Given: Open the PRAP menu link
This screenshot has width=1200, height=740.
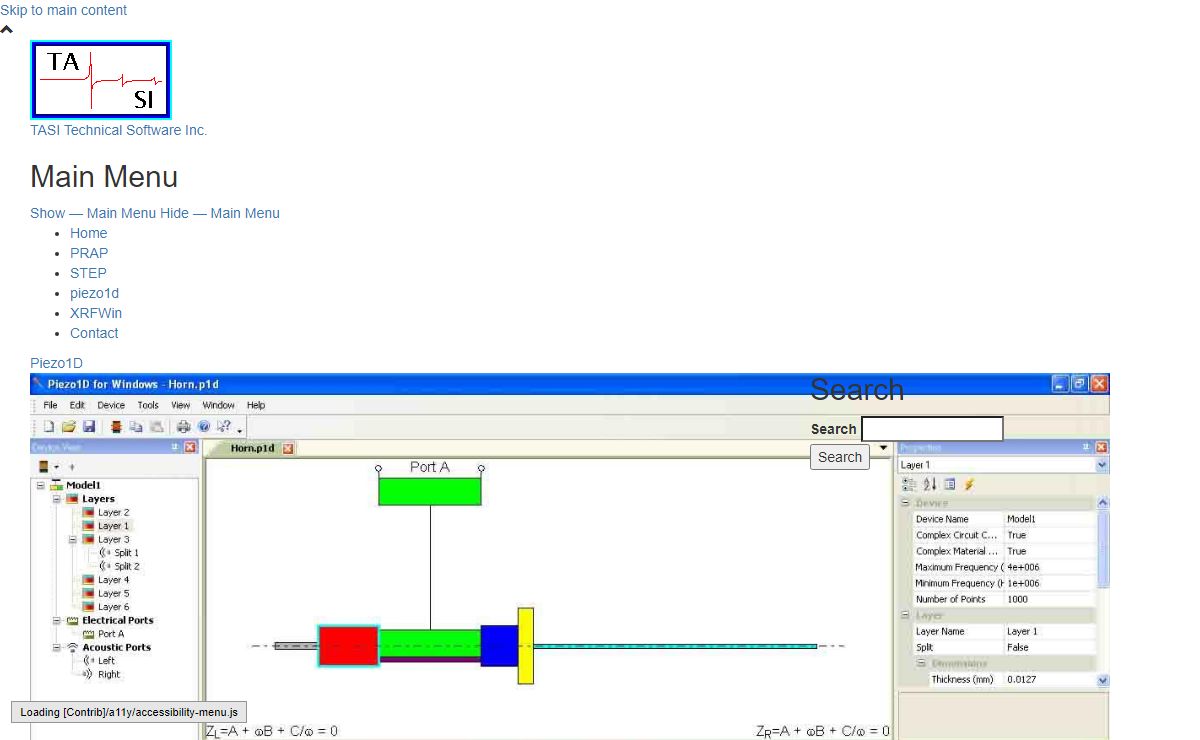Looking at the screenshot, I should tap(89, 253).
